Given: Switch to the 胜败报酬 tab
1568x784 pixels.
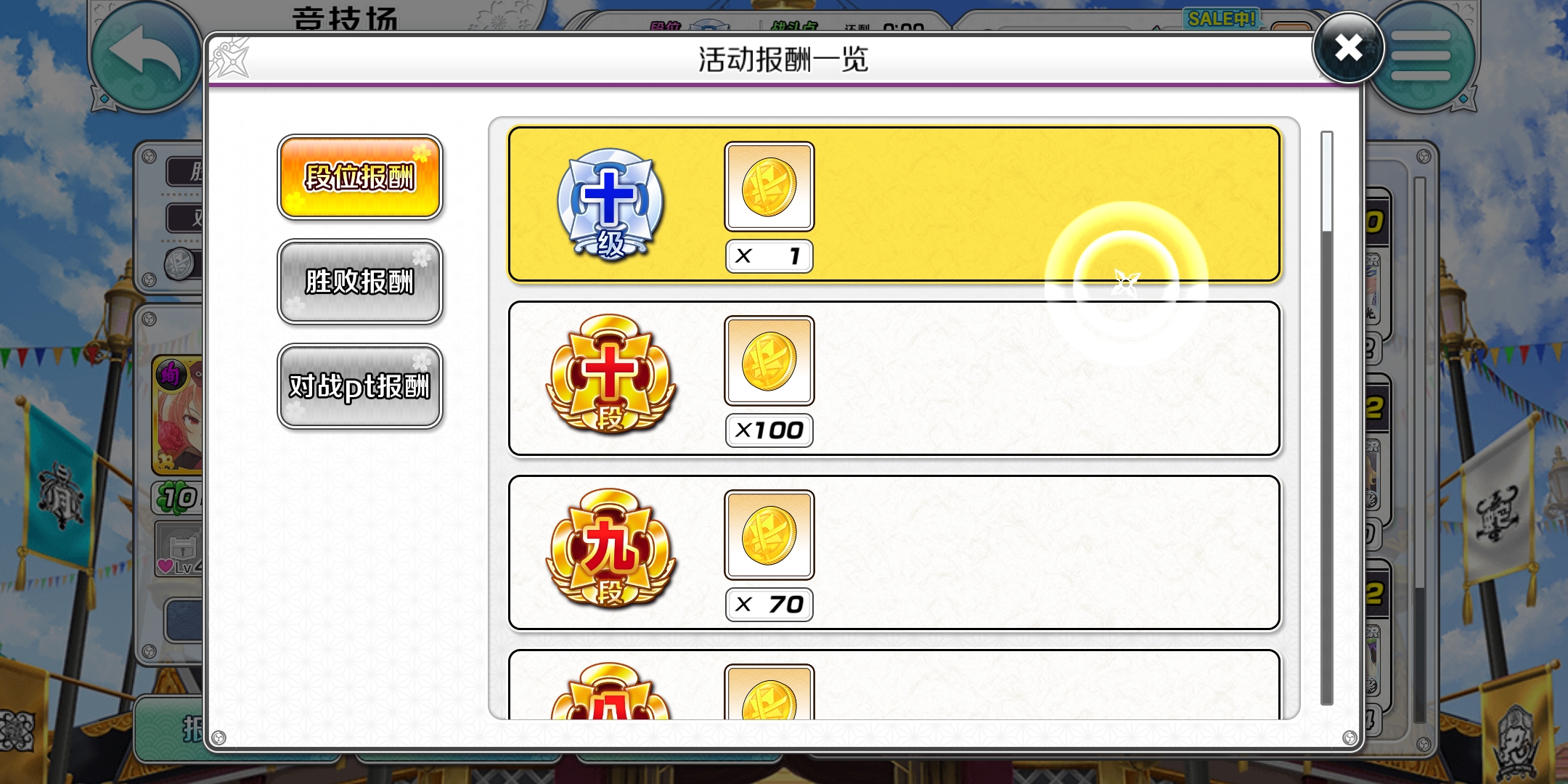Looking at the screenshot, I should pos(360,282).
